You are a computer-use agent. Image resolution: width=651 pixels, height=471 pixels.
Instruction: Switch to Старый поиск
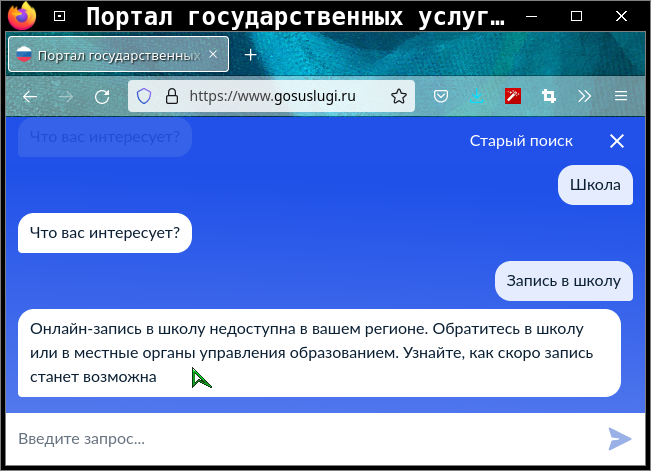tap(521, 141)
